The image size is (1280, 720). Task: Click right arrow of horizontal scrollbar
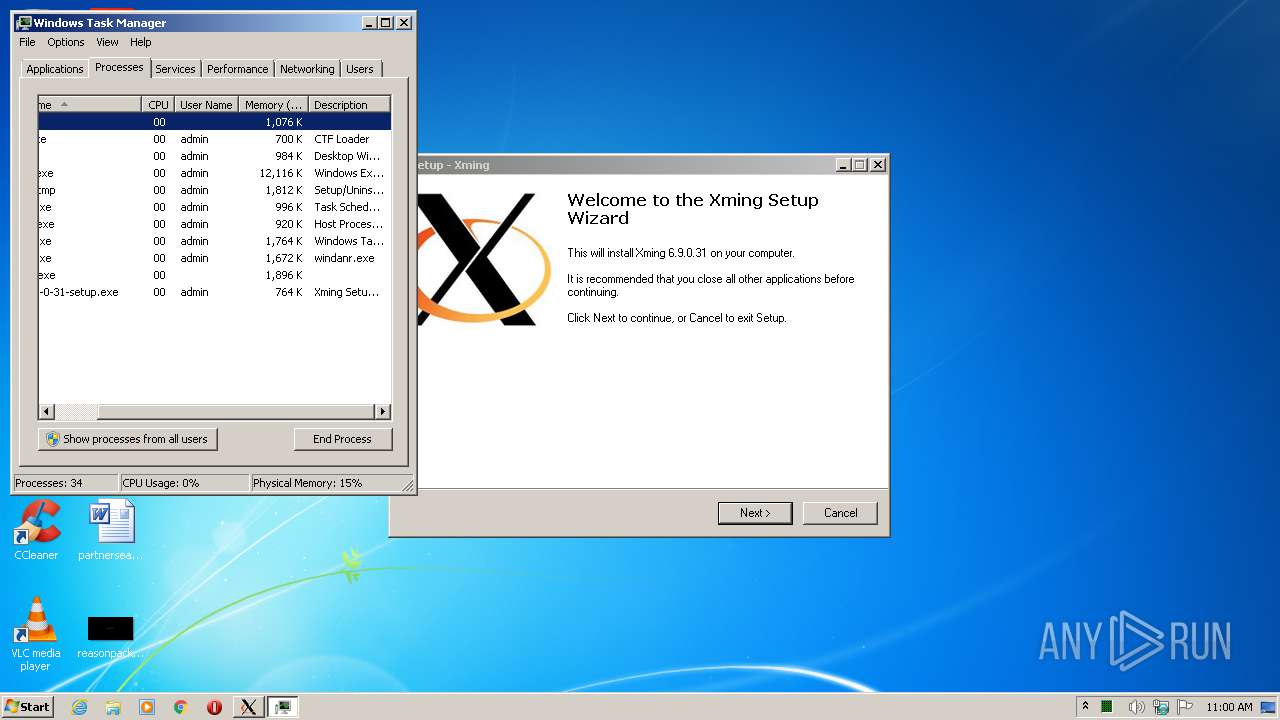(382, 411)
